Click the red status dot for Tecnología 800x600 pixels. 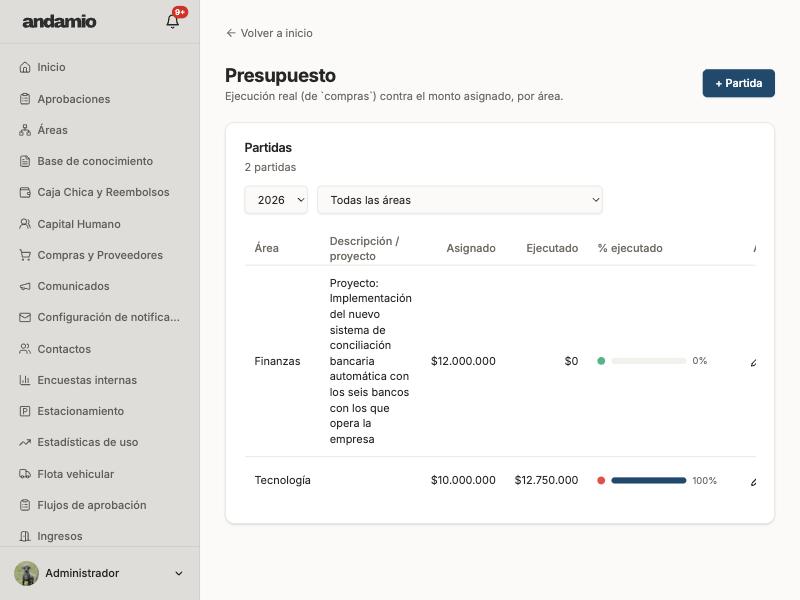tap(601, 481)
